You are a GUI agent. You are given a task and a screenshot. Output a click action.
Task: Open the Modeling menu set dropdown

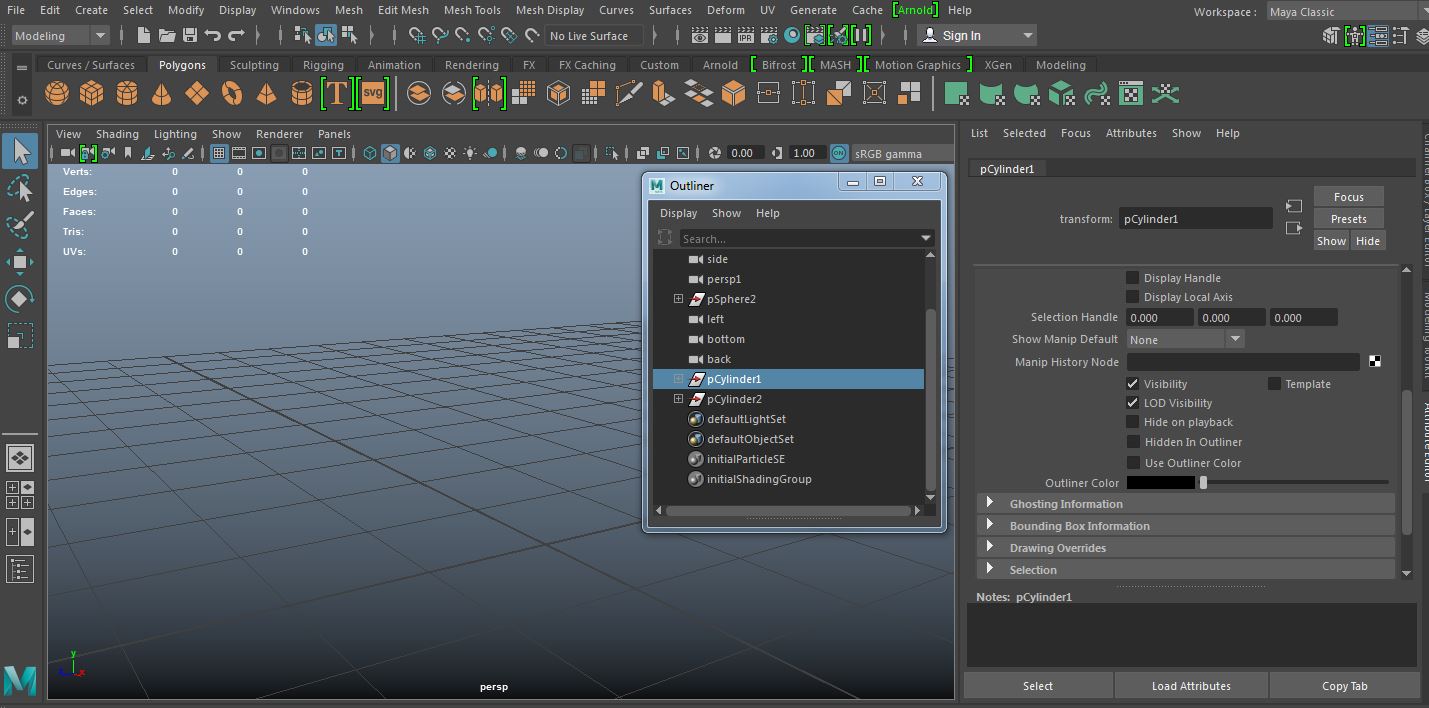pyautogui.click(x=61, y=36)
